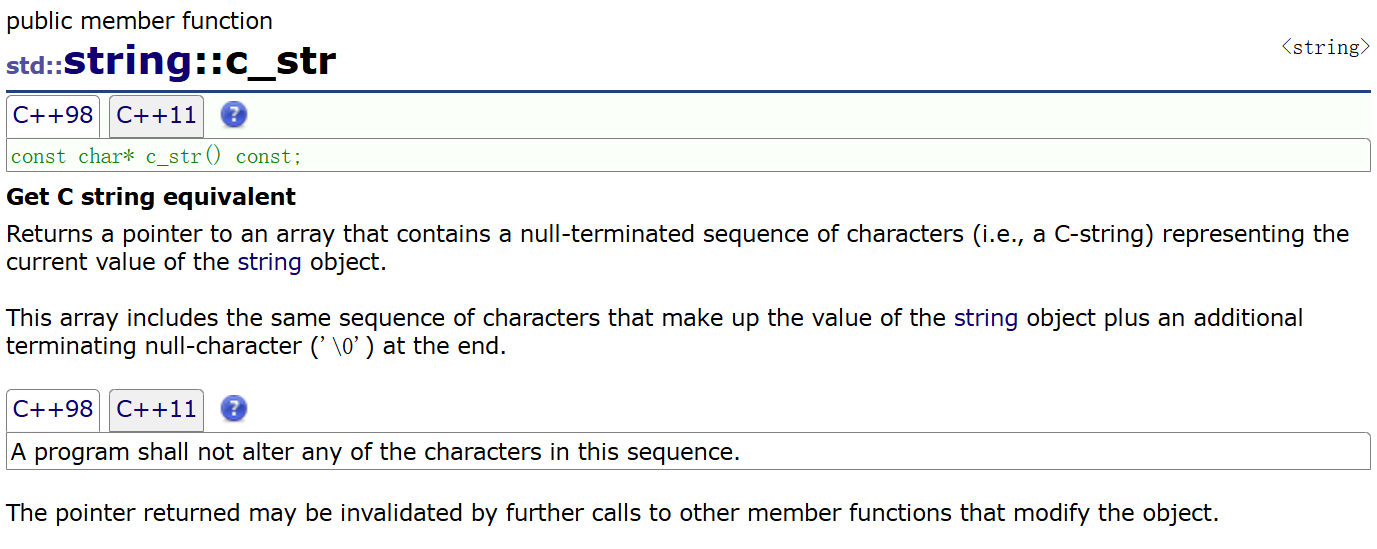Open the <string> header link
The image size is (1377, 549).
click(1325, 47)
